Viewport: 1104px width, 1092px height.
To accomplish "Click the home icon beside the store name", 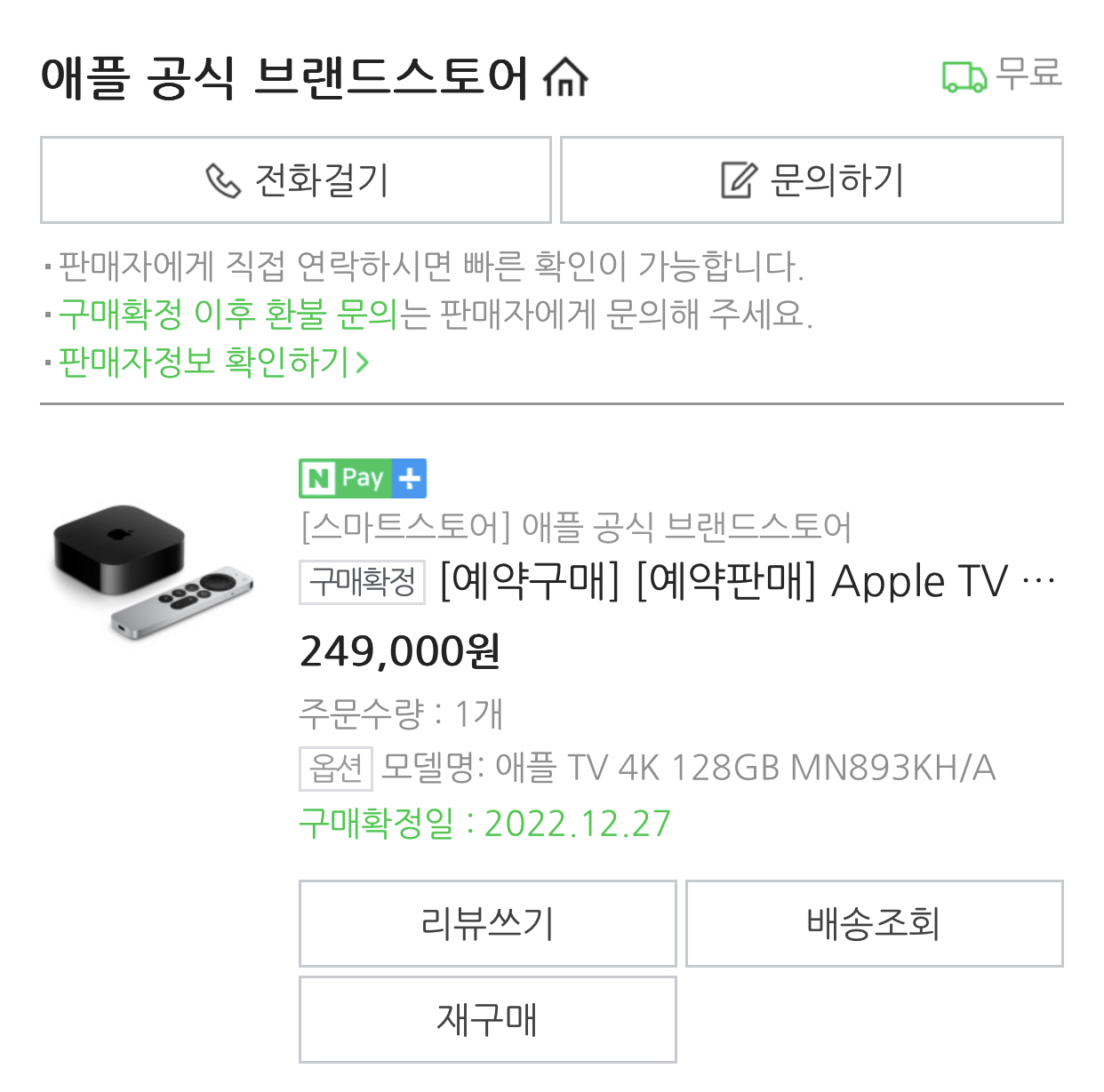I will pos(565,76).
